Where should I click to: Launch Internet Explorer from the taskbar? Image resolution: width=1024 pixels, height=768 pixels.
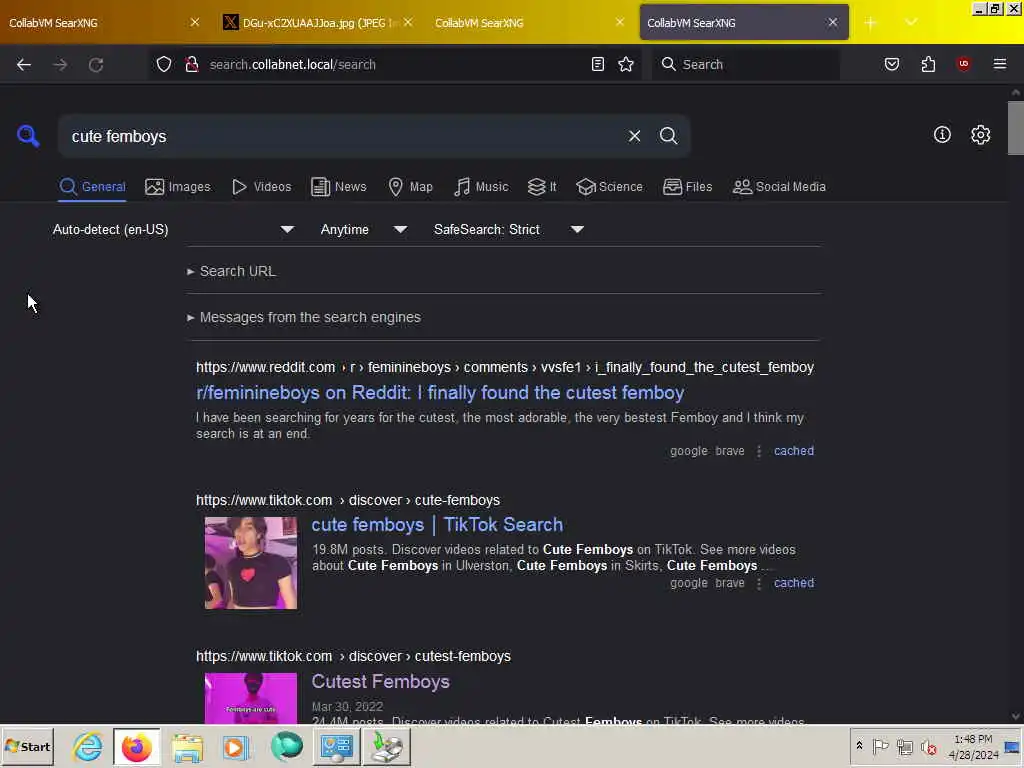(x=88, y=746)
